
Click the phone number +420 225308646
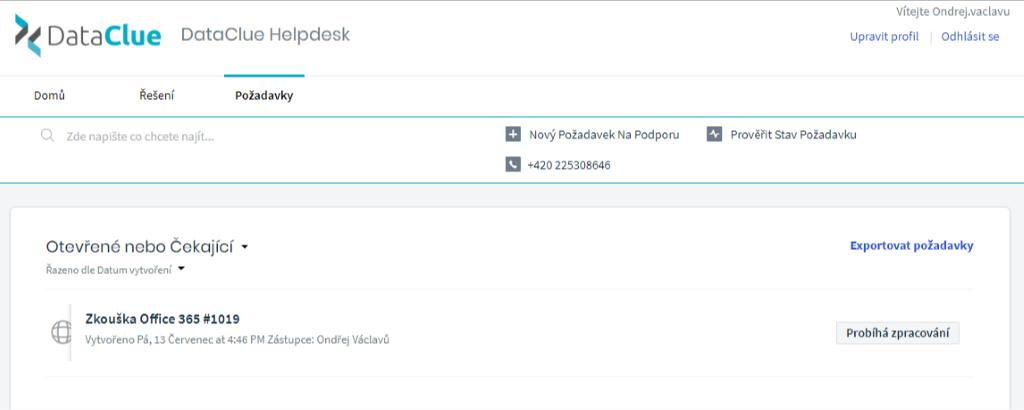(x=569, y=165)
